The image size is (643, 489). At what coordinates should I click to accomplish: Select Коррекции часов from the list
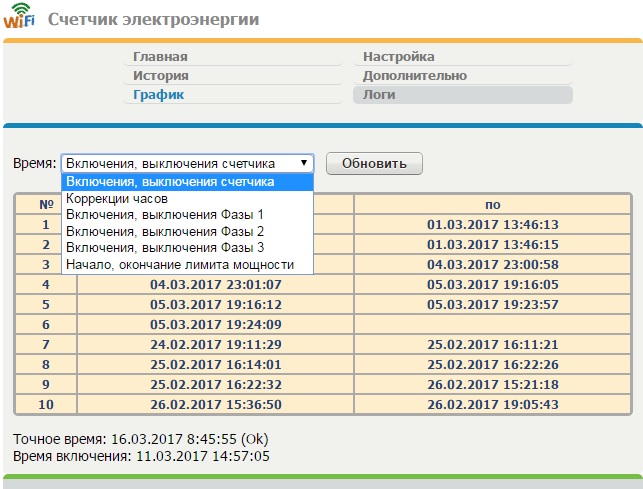[116, 199]
